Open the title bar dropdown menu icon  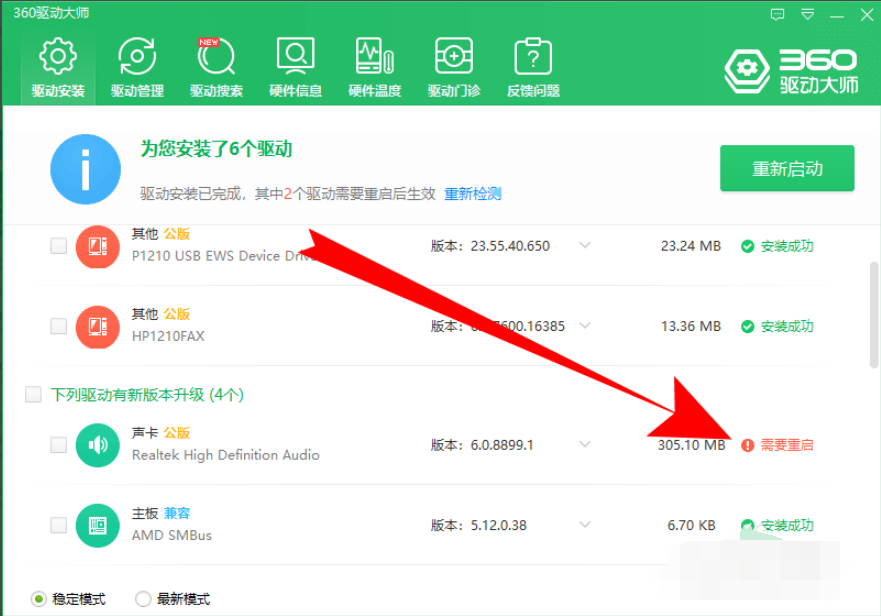tap(807, 15)
